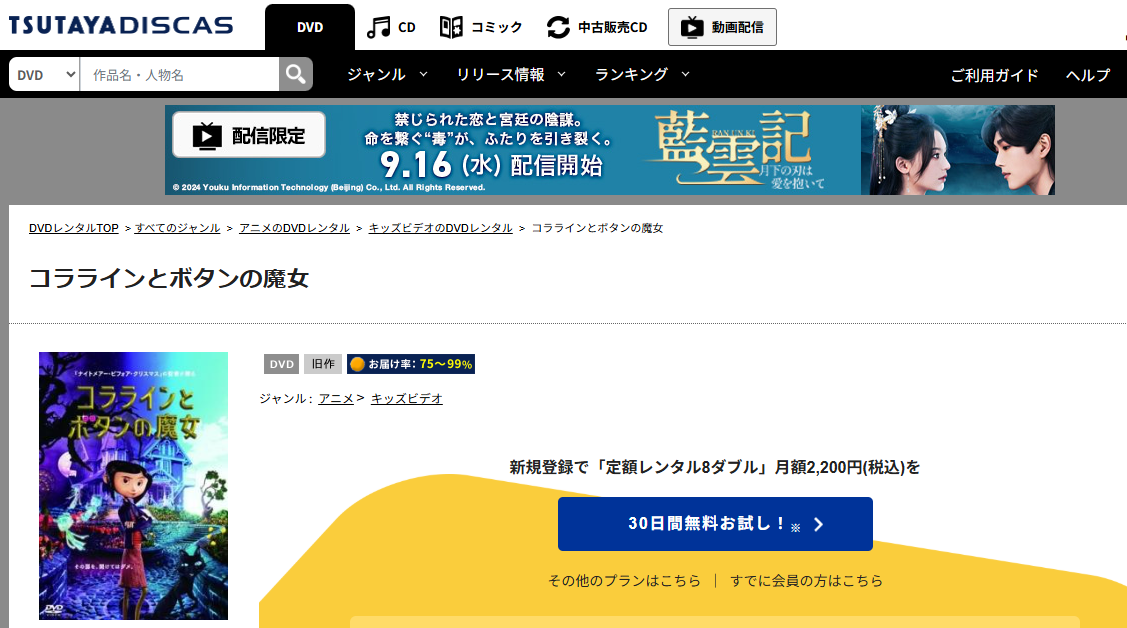Click the コララインとボタンの魔女 page heading
1127x628 pixels.
[169, 278]
